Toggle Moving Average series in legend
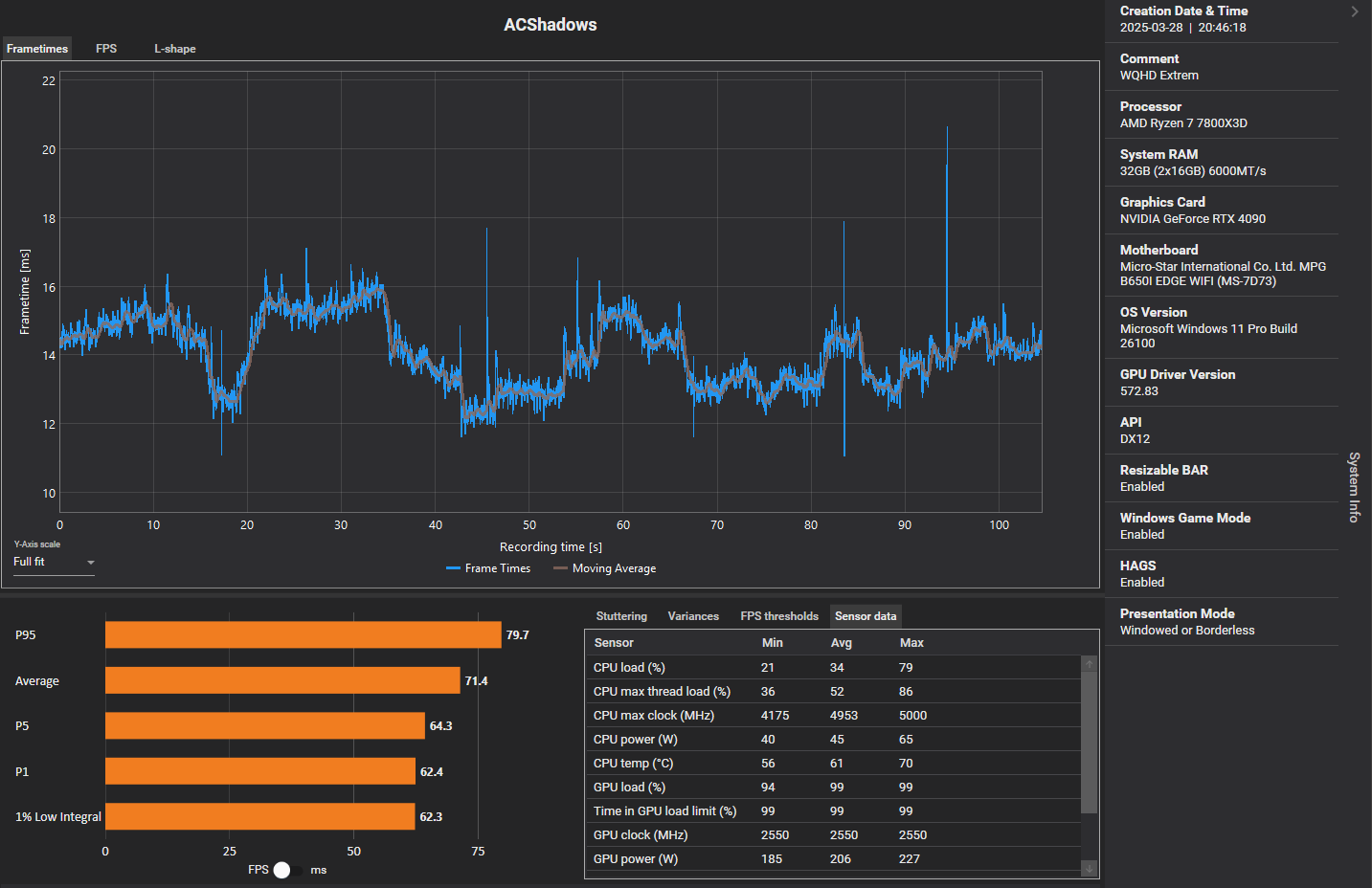1372x888 pixels. point(605,568)
